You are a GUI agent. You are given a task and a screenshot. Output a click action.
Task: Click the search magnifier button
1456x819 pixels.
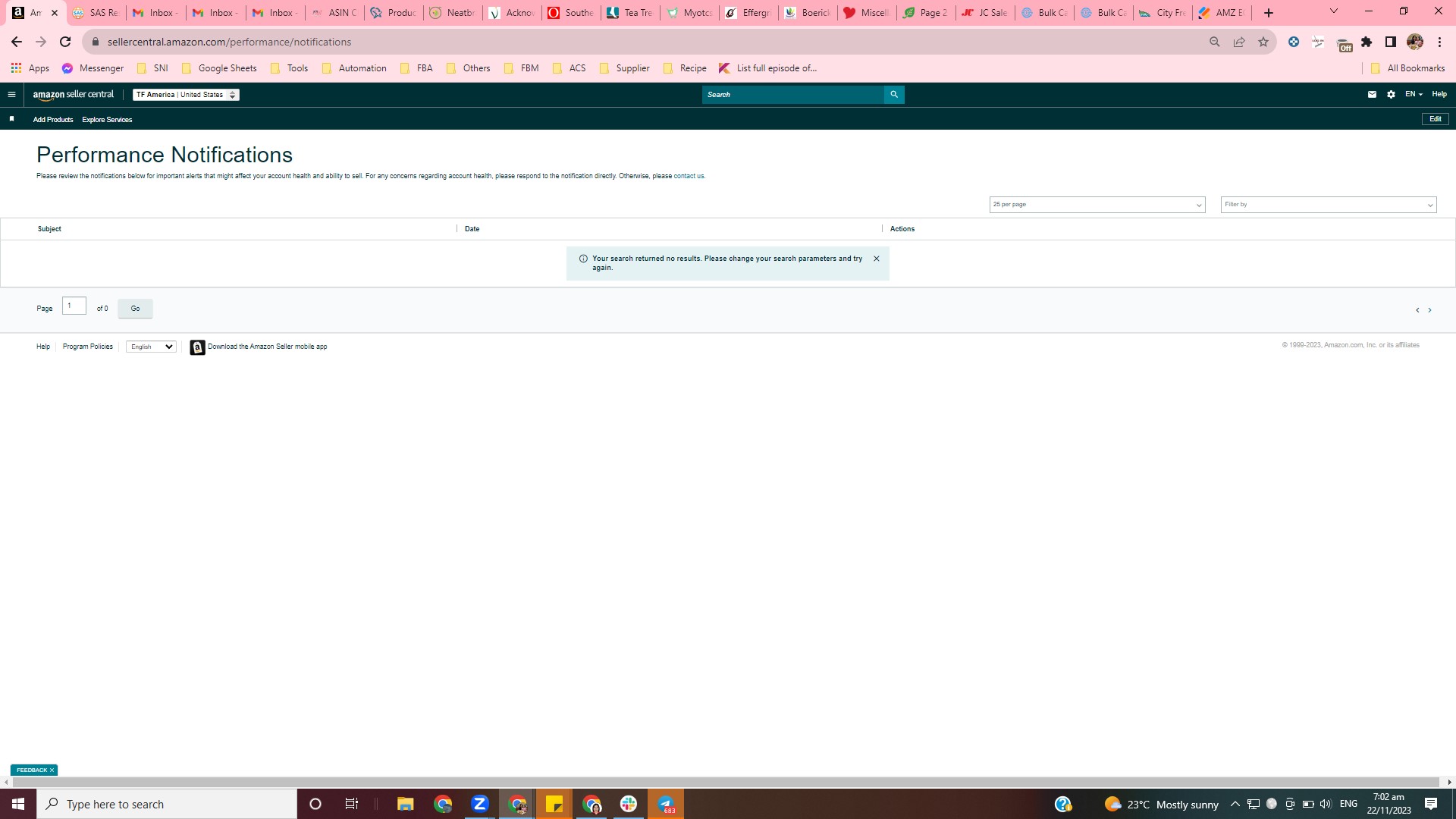click(894, 95)
